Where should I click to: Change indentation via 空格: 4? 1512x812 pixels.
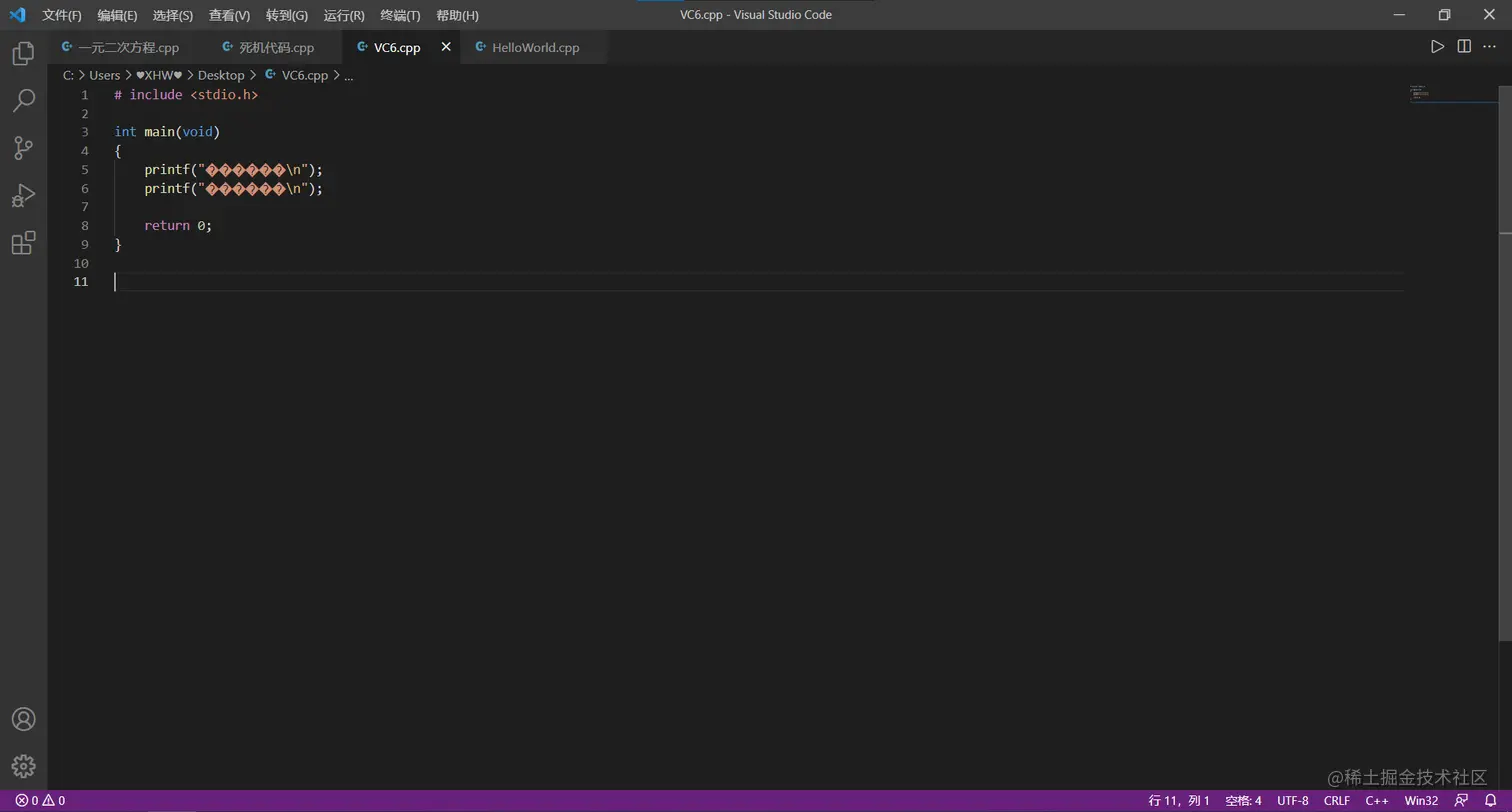point(1243,800)
